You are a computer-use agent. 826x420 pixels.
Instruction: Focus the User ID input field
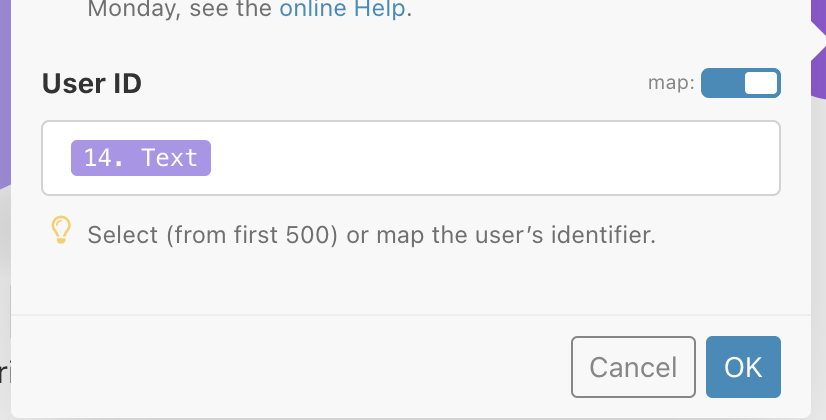(x=411, y=158)
